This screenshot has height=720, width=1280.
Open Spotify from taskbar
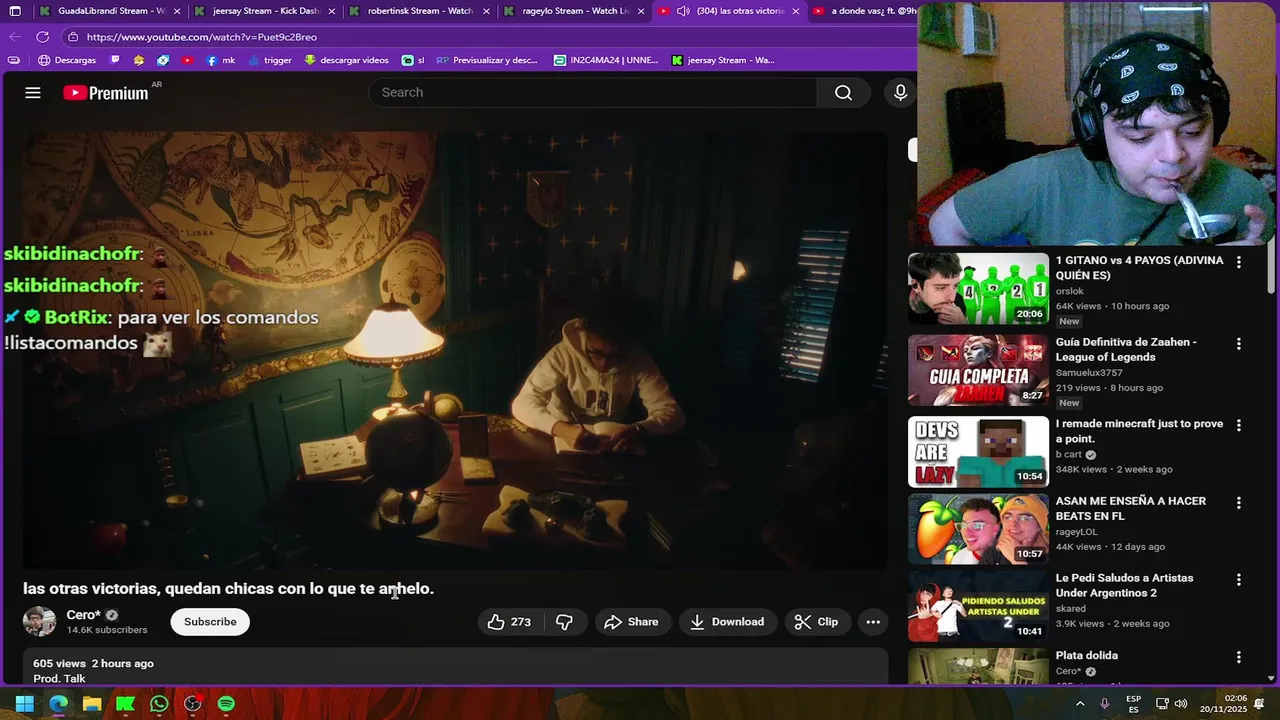coord(226,704)
